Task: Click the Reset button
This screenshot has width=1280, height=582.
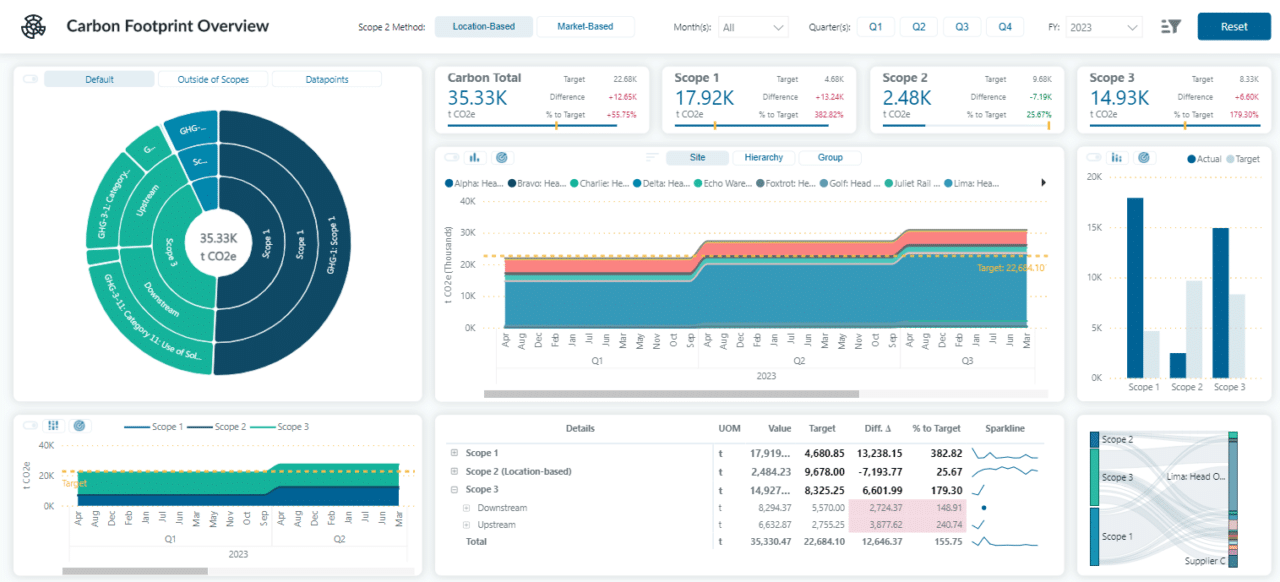Action: click(1233, 27)
